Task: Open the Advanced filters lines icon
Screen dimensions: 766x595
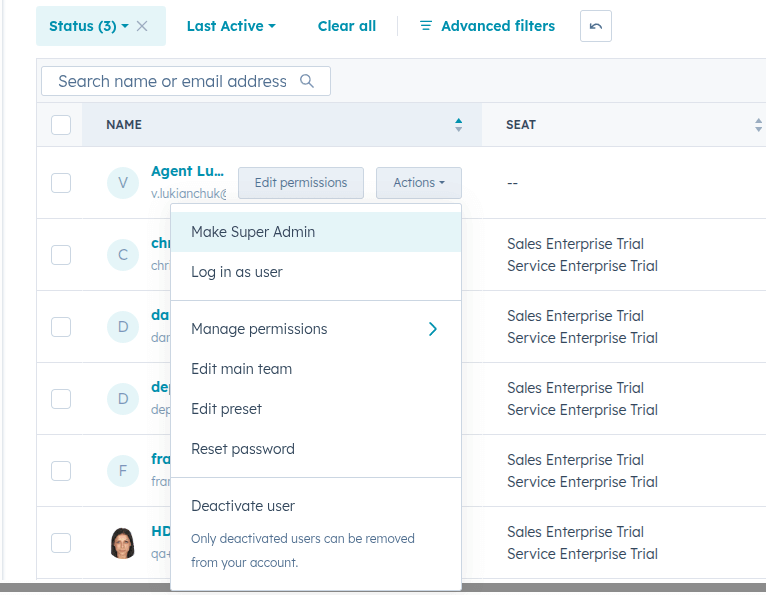Action: (x=426, y=26)
